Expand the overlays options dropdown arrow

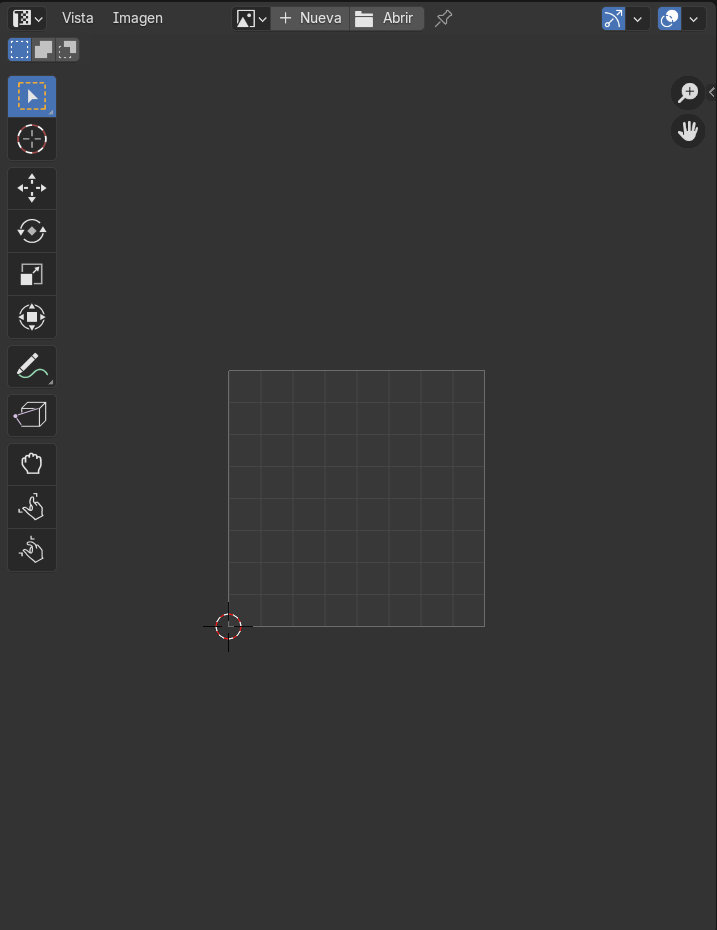point(694,18)
